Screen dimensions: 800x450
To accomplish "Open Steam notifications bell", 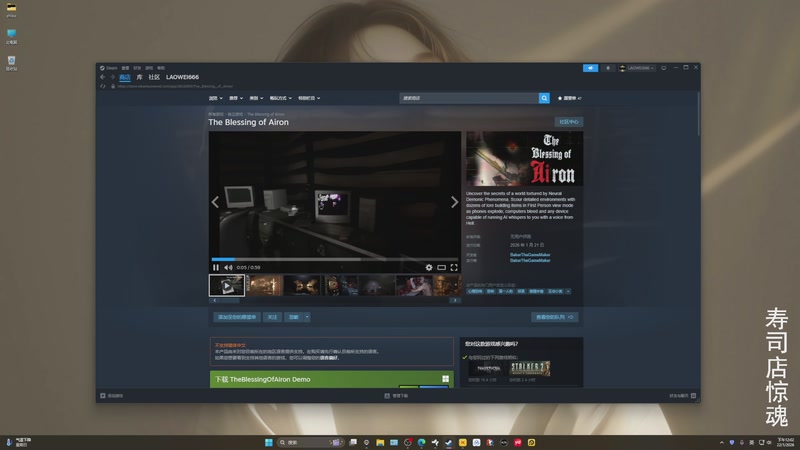I will tap(608, 68).
